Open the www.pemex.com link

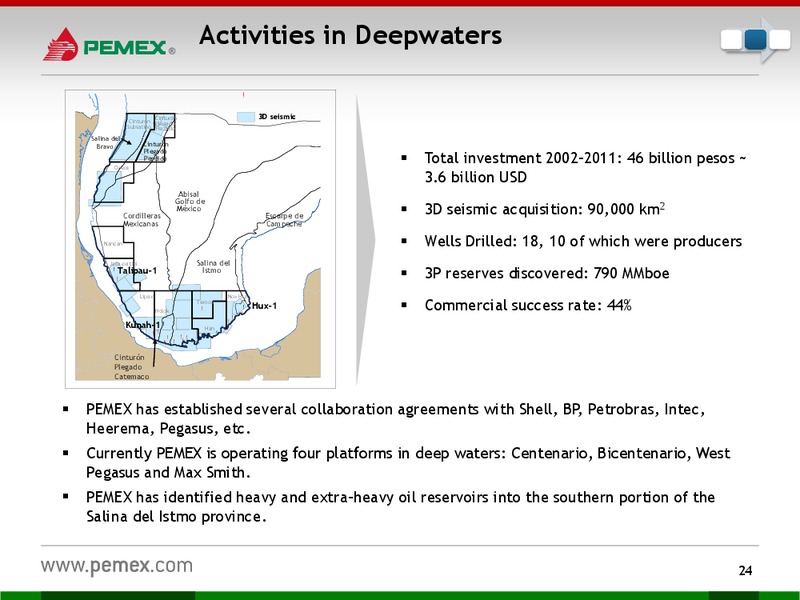point(117,566)
